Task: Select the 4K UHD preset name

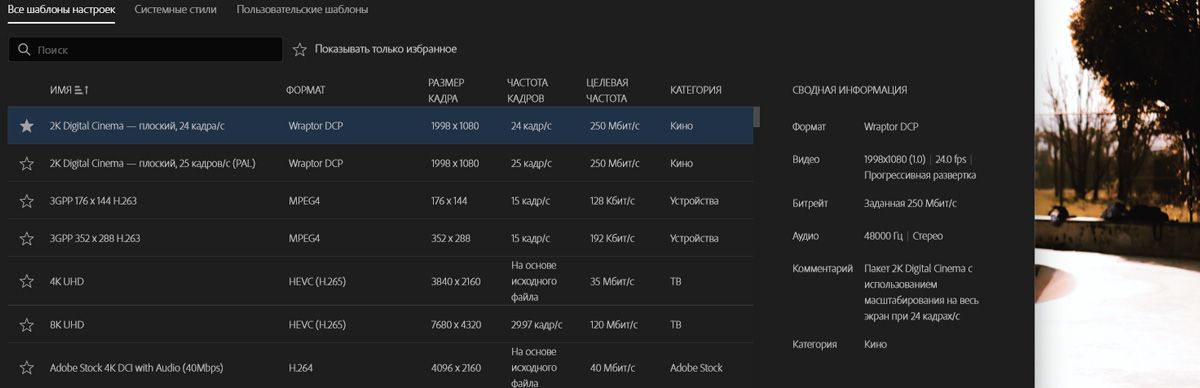Action: [x=67, y=282]
